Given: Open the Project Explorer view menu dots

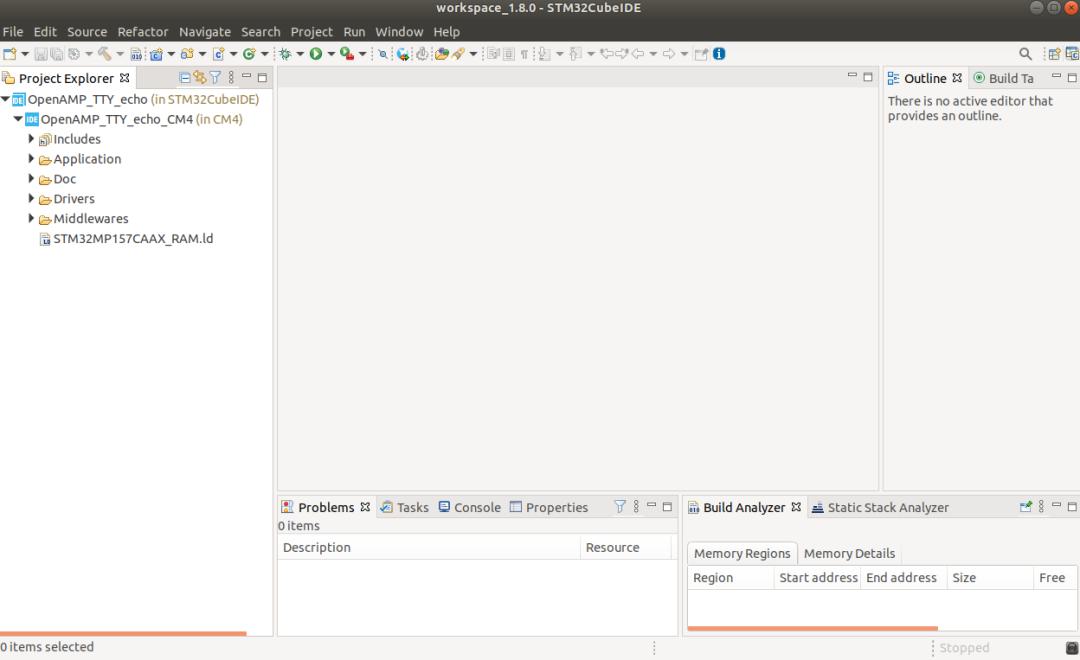Looking at the screenshot, I should coord(231,78).
